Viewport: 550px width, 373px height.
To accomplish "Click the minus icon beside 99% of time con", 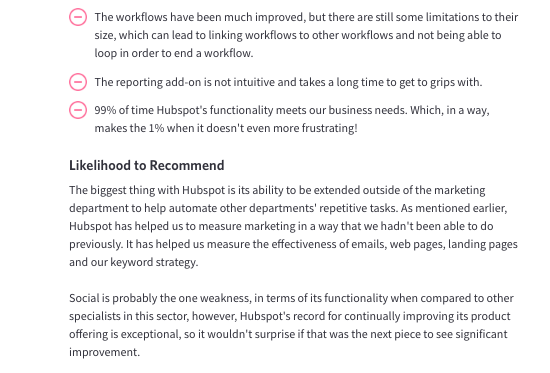I will tap(78, 110).
